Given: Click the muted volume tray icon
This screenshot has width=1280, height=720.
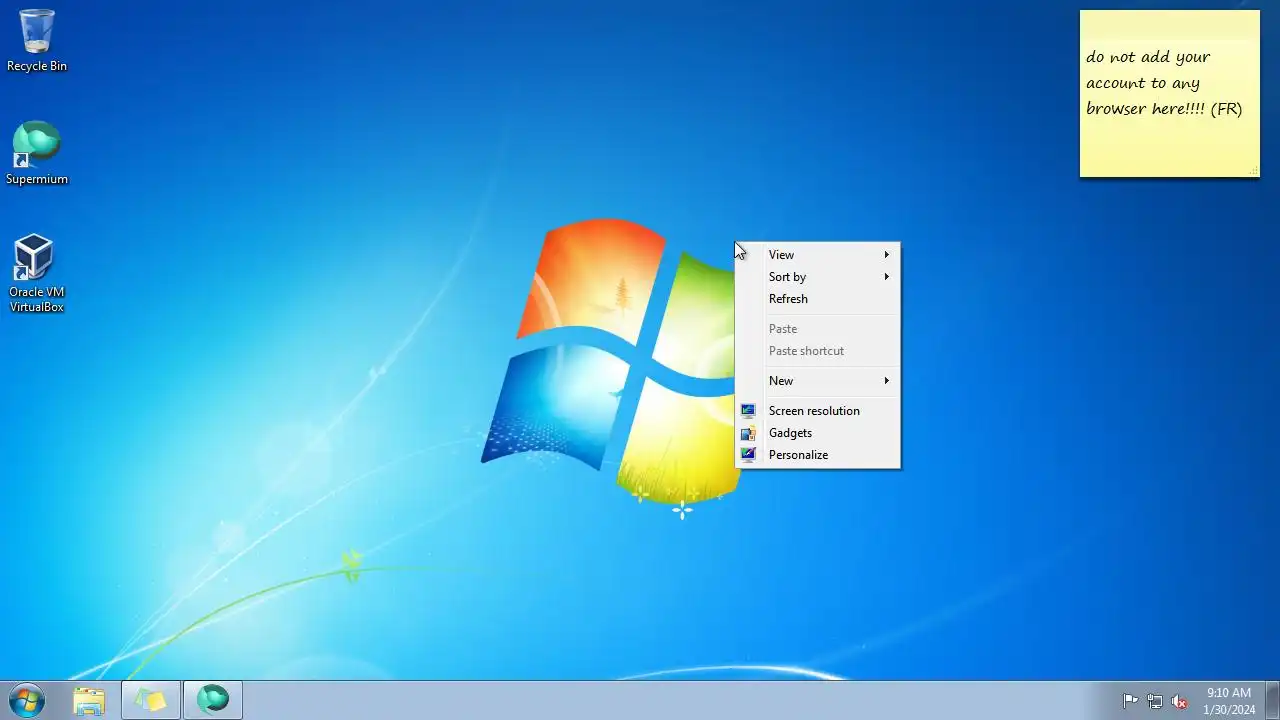Looking at the screenshot, I should (x=1180, y=701).
